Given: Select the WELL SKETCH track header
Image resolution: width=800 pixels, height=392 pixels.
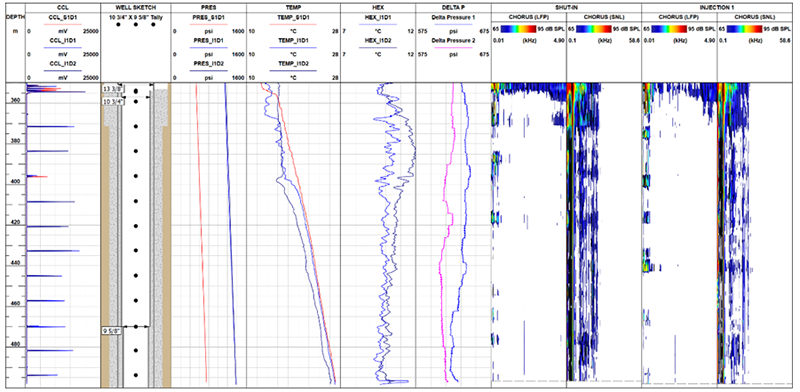Looking at the screenshot, I should click(136, 8).
